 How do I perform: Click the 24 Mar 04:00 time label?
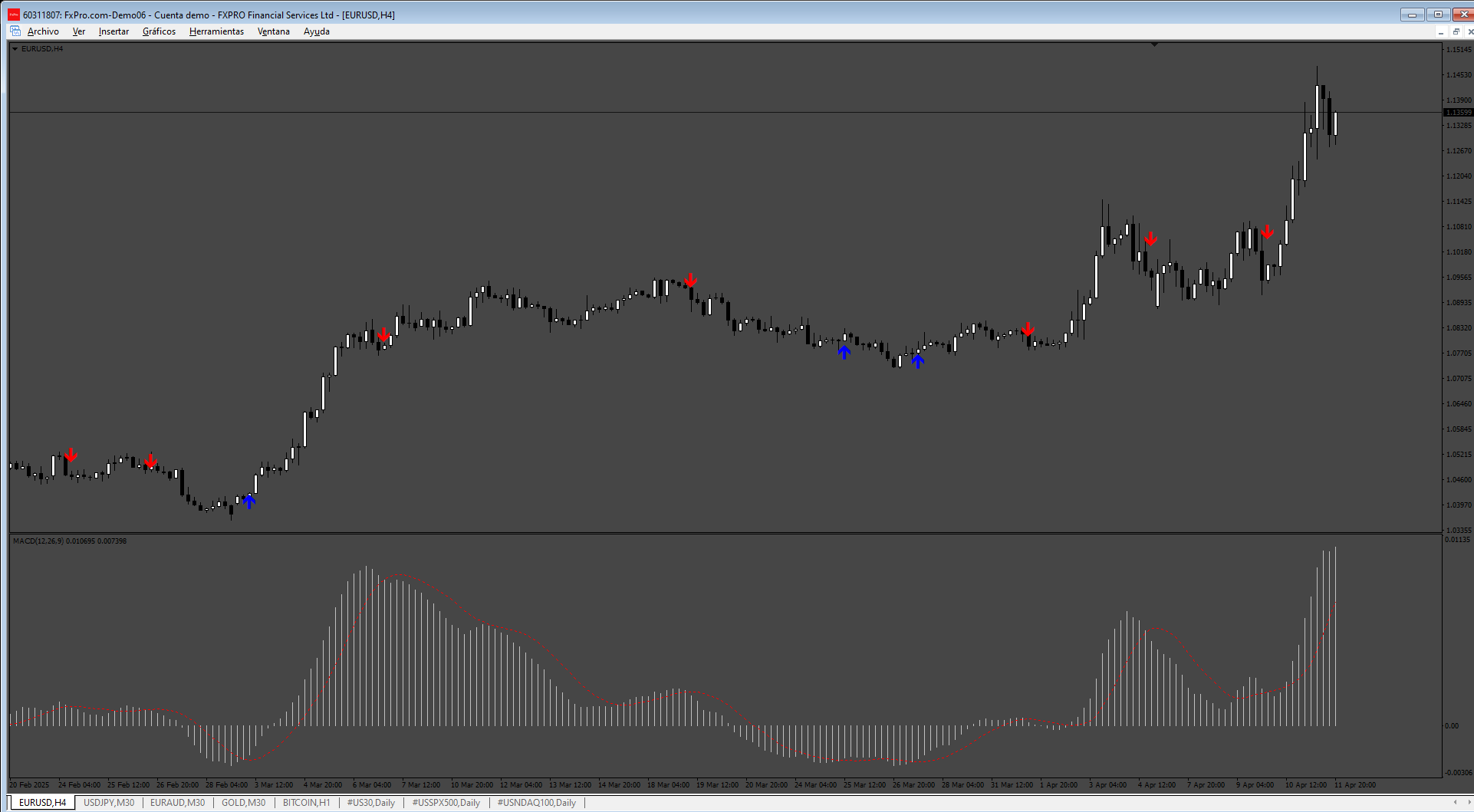815,785
